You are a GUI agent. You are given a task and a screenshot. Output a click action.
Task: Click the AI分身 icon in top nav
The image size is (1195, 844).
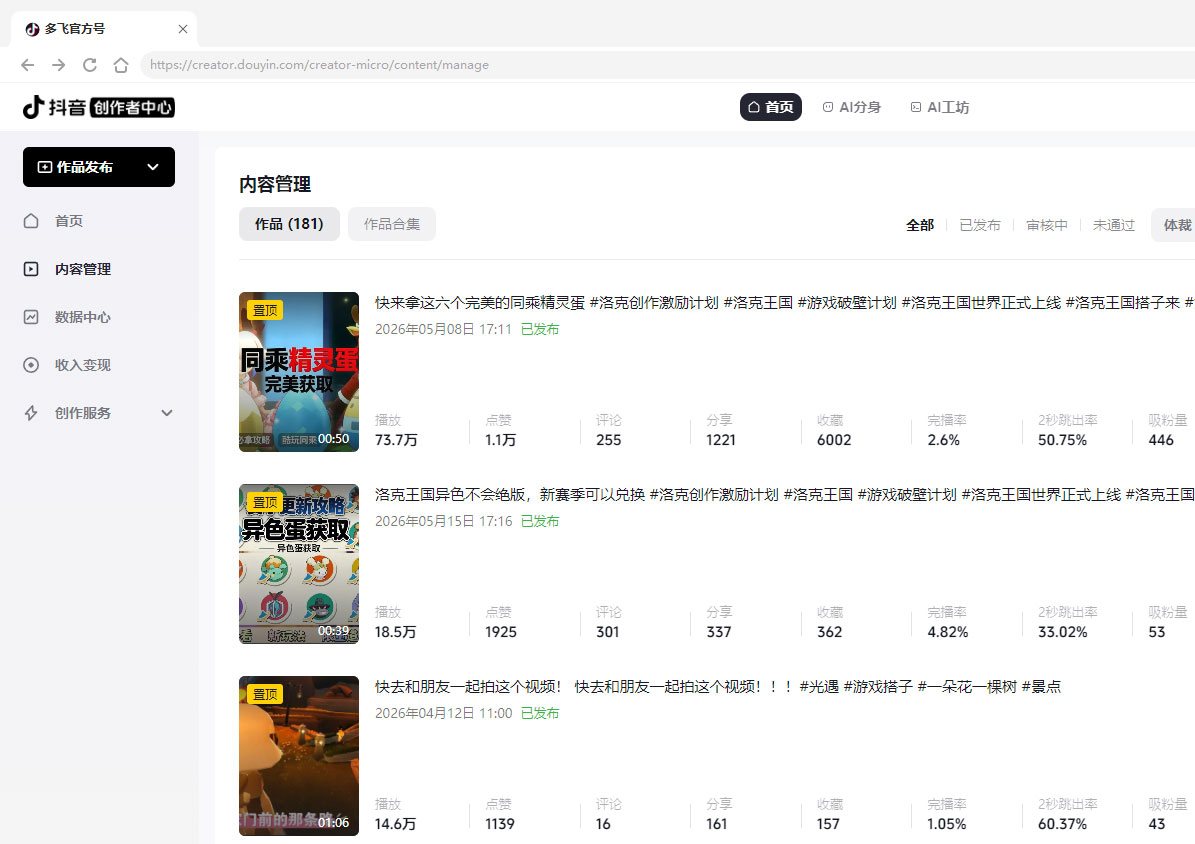828,108
